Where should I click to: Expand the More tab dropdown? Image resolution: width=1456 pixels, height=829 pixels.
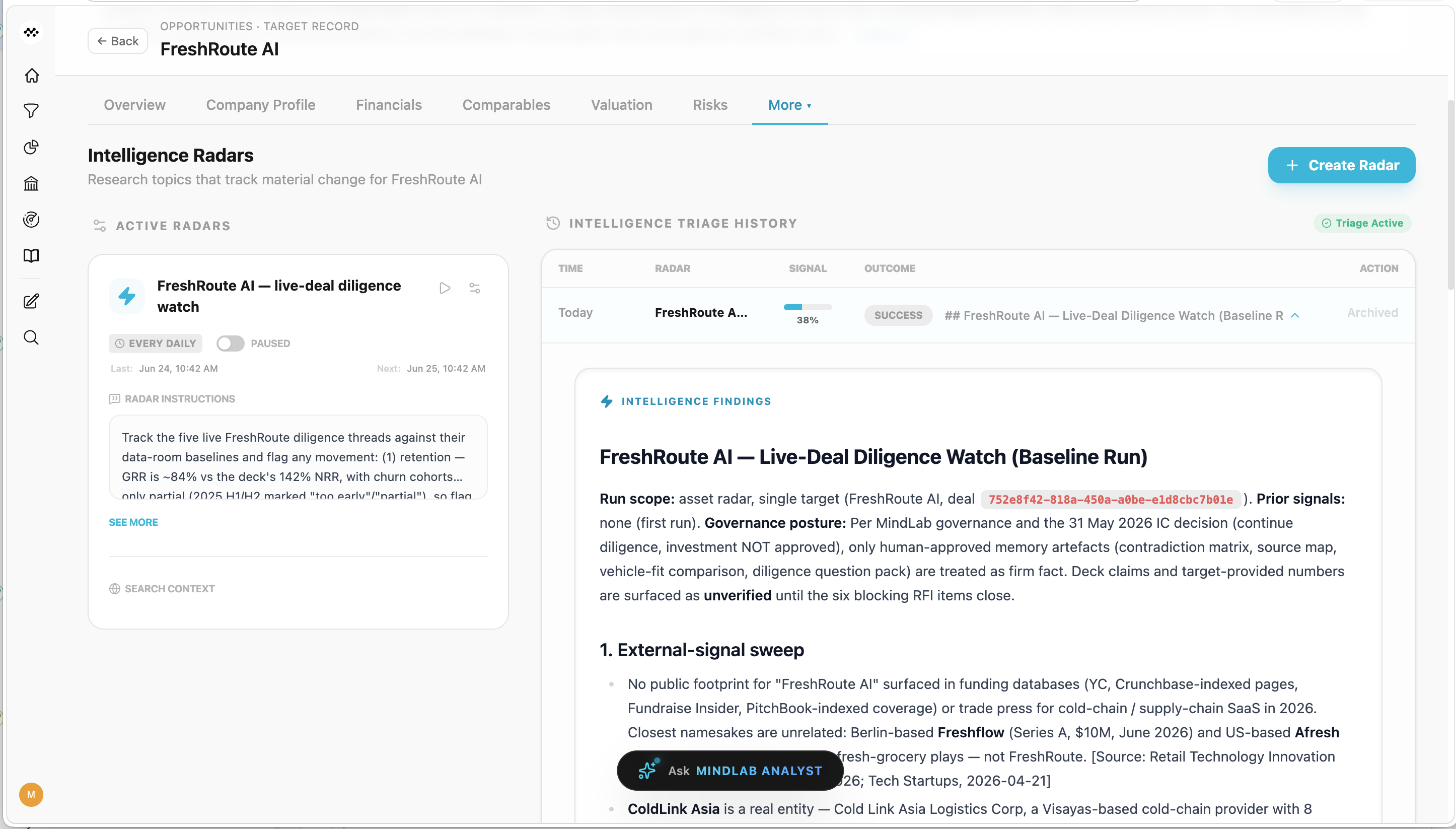790,105
